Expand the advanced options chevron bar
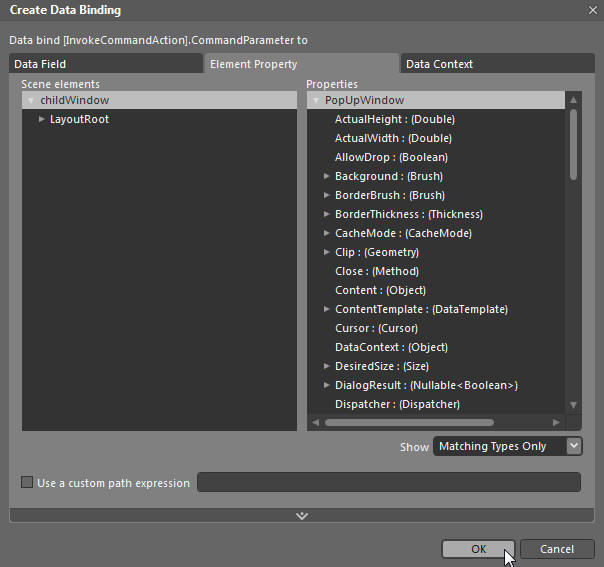This screenshot has width=604, height=567. coord(302,515)
